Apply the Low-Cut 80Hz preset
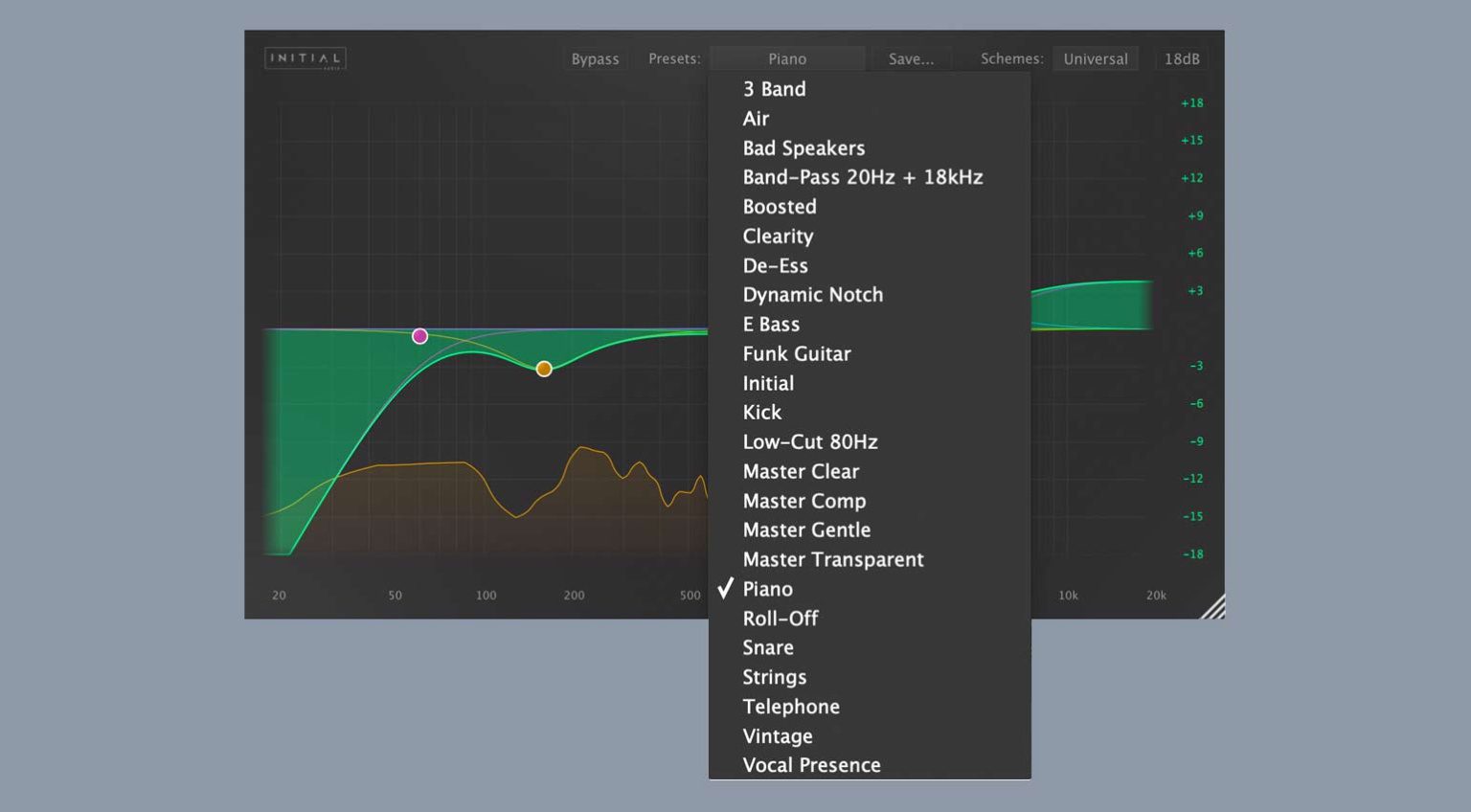1471x812 pixels. coord(809,441)
